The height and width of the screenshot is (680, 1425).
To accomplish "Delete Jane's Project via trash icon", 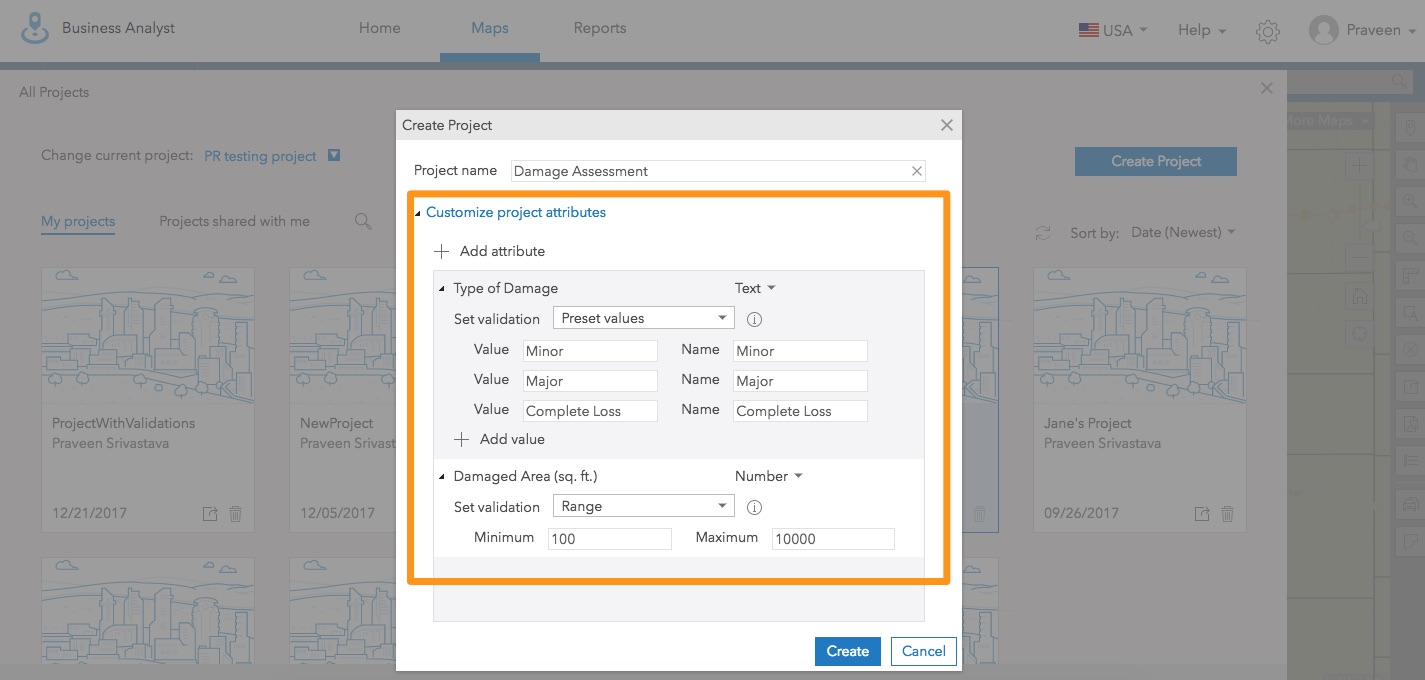I will coord(1228,514).
